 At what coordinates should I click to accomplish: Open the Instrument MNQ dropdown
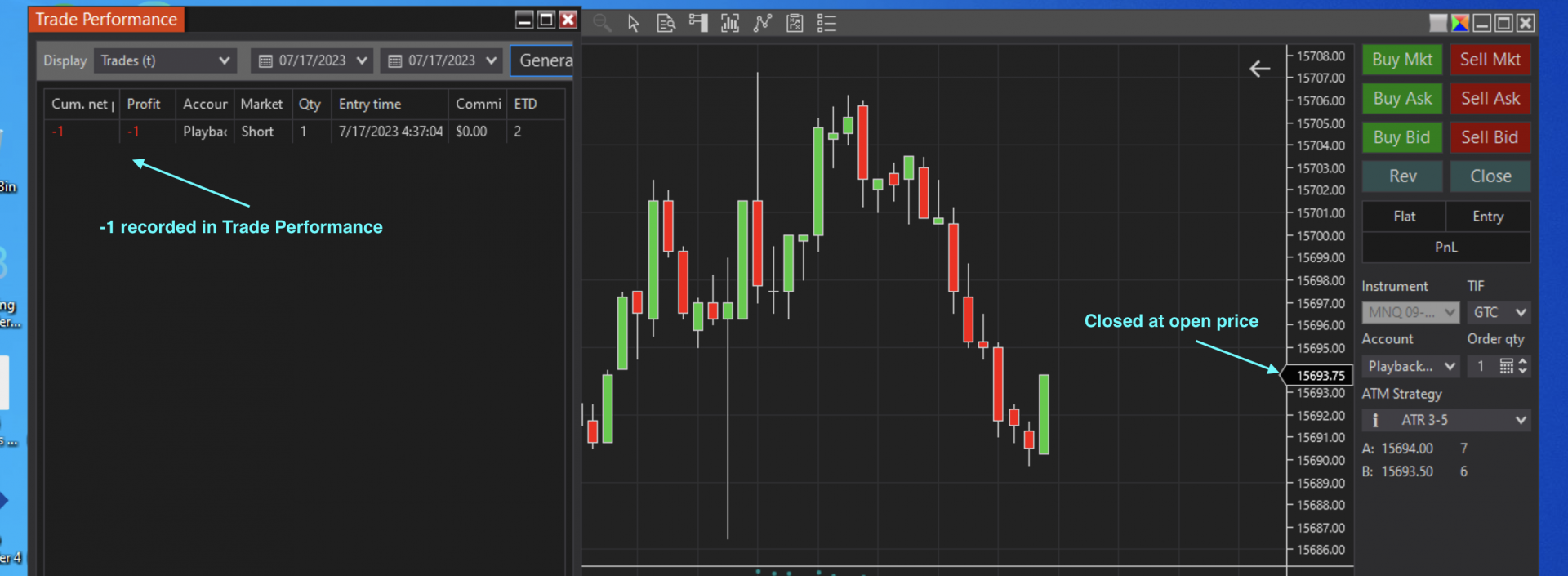1411,312
